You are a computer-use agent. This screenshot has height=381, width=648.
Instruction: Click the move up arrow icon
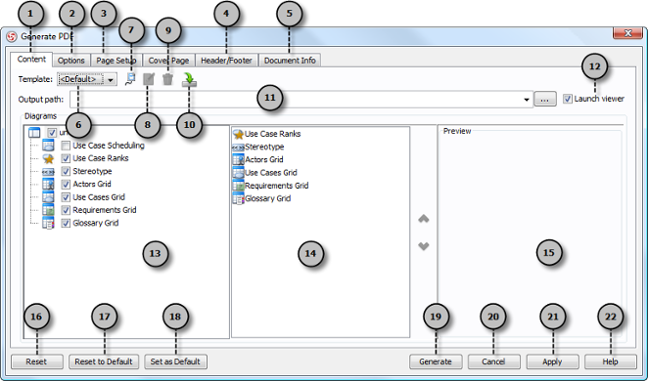point(424,219)
